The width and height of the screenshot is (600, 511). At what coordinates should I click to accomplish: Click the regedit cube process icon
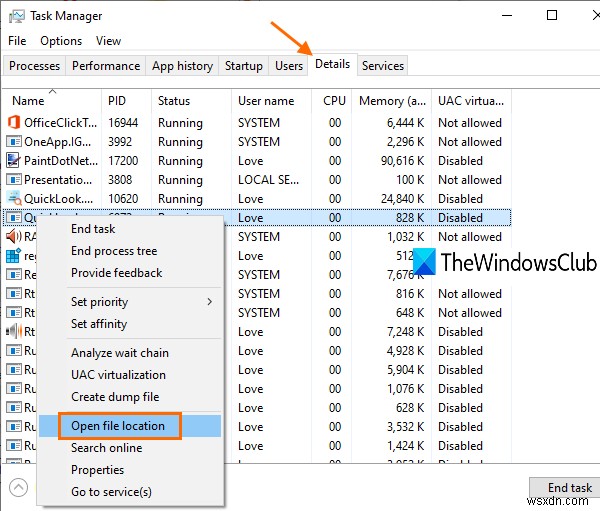click(13, 255)
